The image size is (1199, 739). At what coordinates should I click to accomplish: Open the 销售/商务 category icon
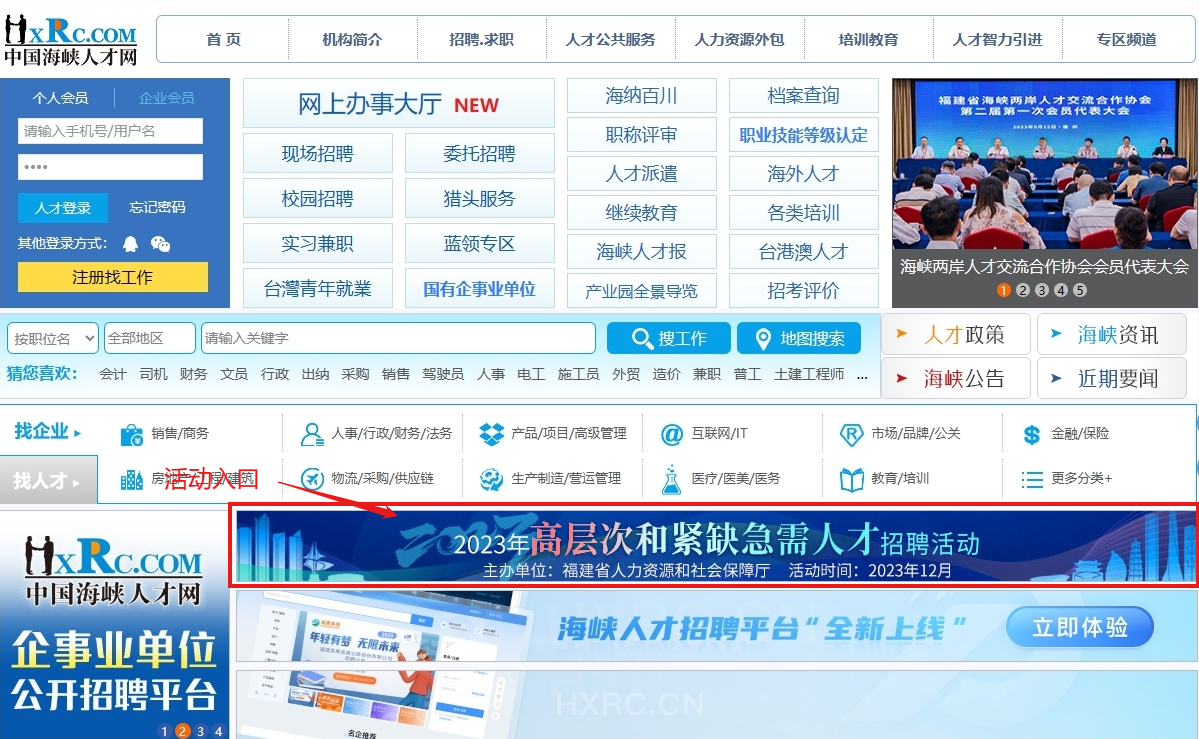[132, 435]
